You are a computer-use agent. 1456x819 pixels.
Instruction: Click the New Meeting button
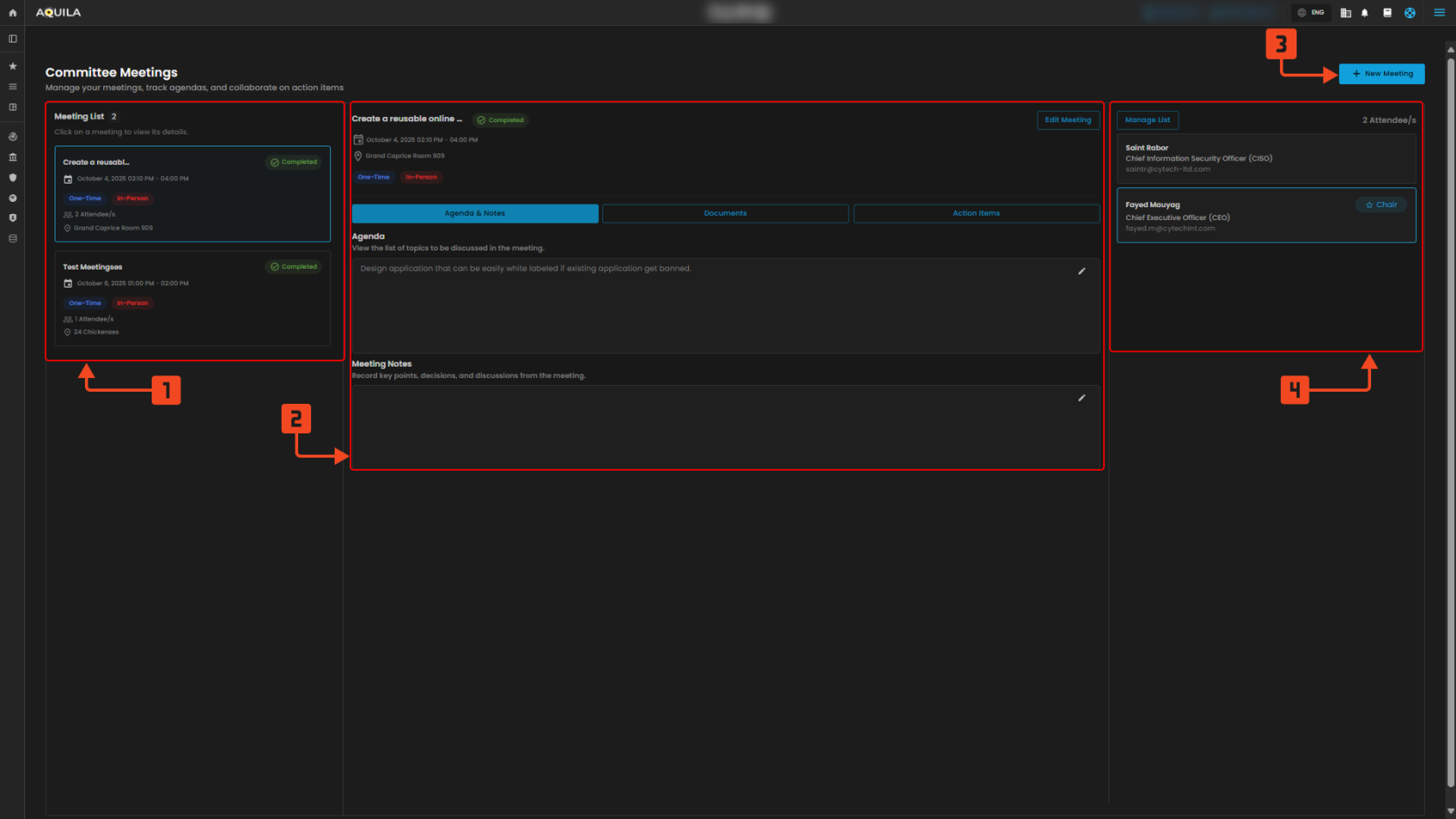pyautogui.click(x=1381, y=74)
